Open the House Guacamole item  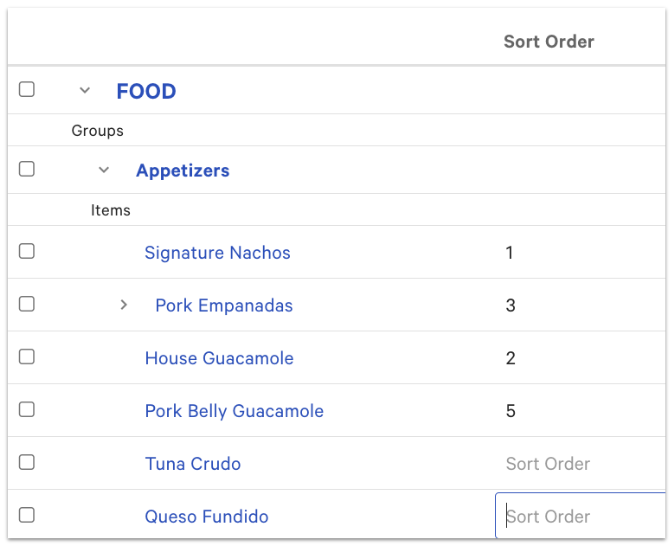coord(219,358)
